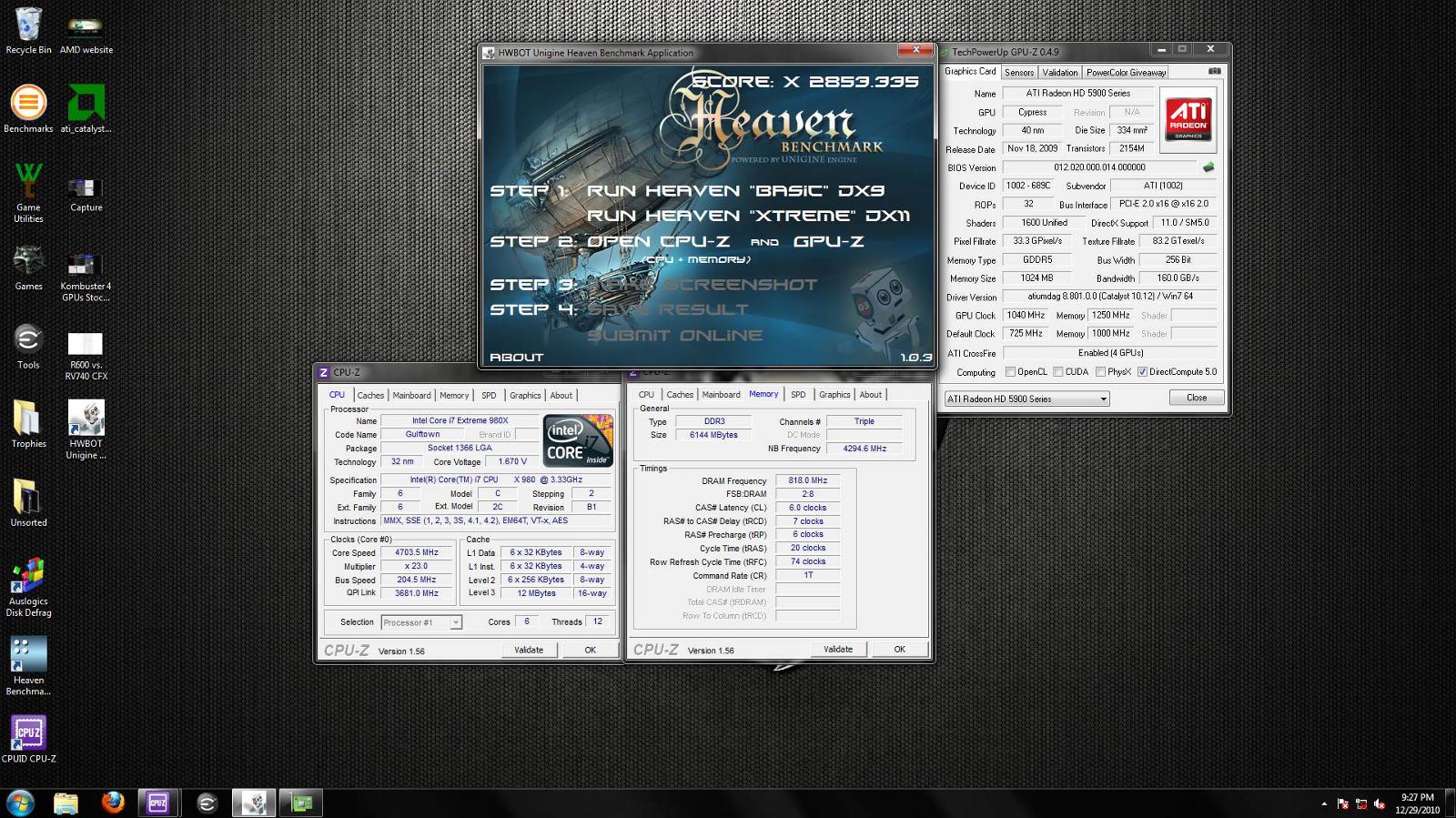
Task: Click the ATI Radeon logo in GPU-Z
Action: [1188, 118]
